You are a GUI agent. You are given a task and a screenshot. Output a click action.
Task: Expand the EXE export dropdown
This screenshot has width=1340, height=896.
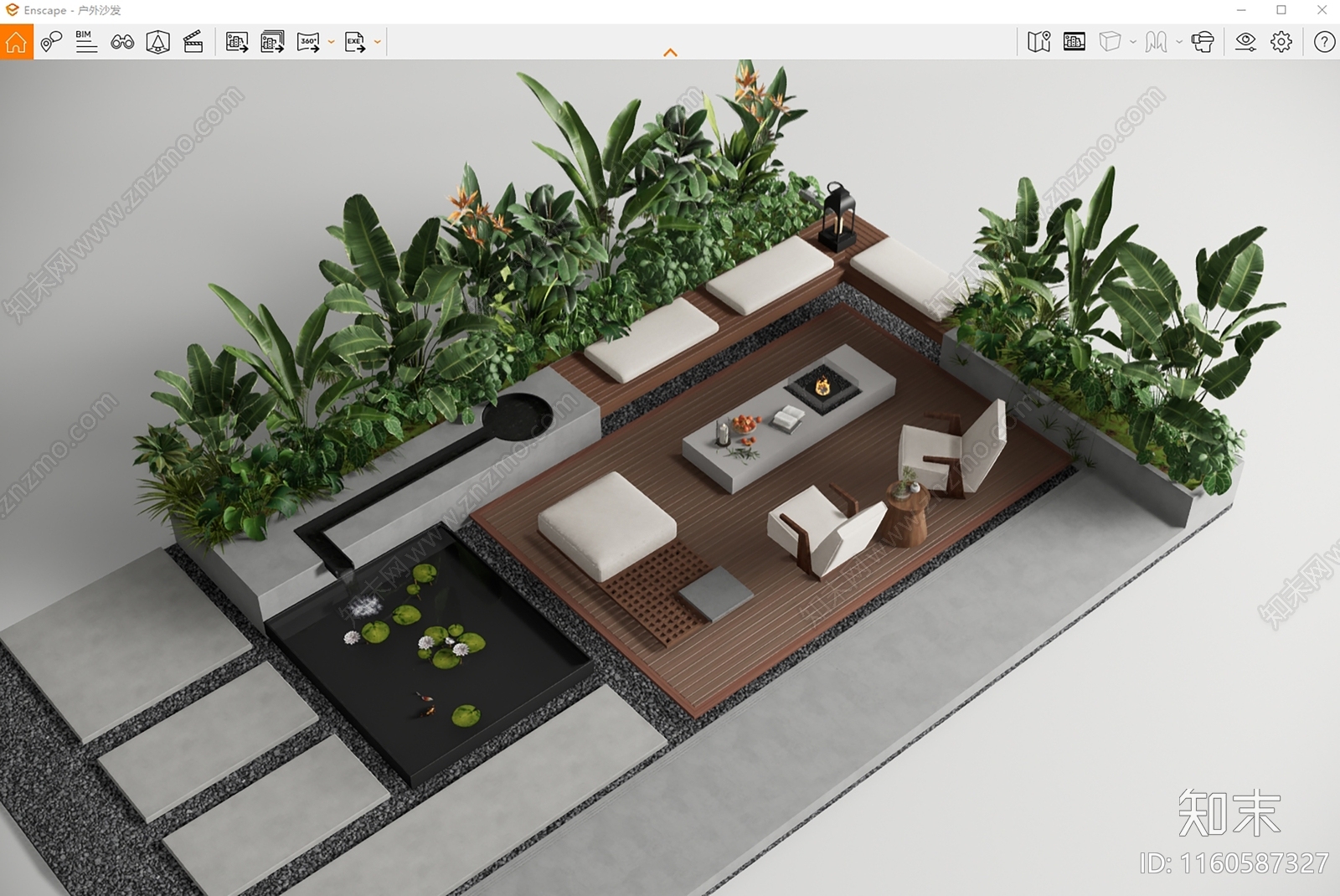378,42
